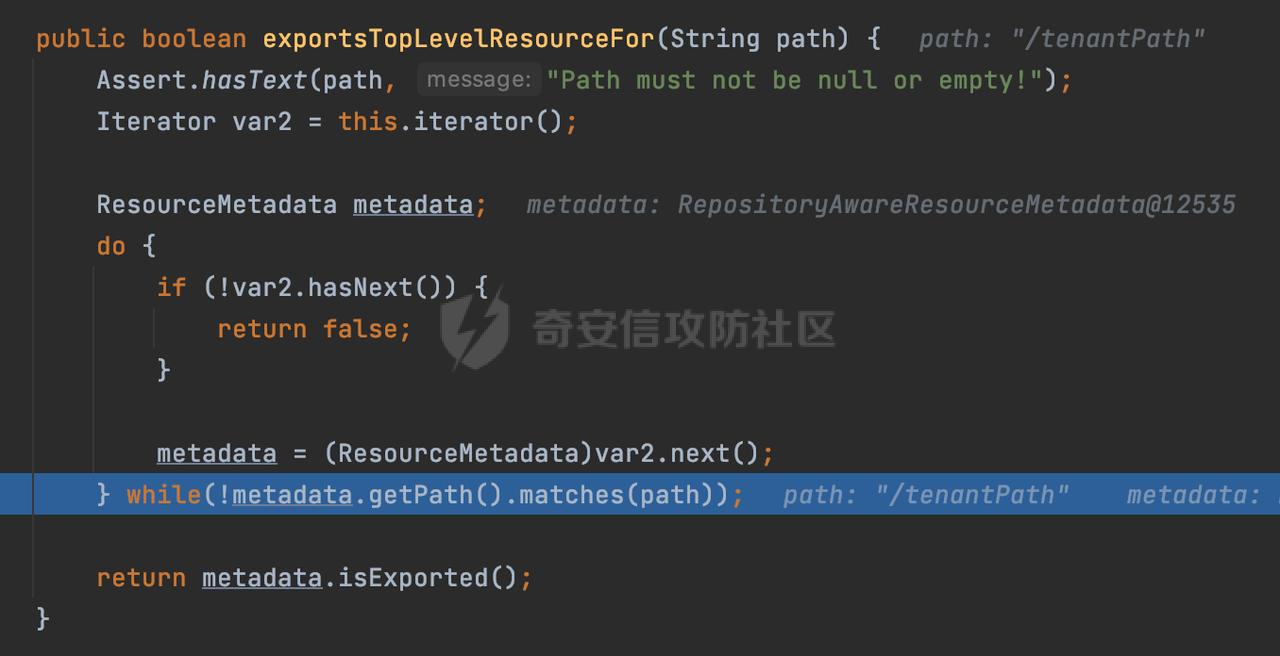The width and height of the screenshot is (1280, 656).
Task: Click the "Path must not be null" string
Action: (x=794, y=80)
